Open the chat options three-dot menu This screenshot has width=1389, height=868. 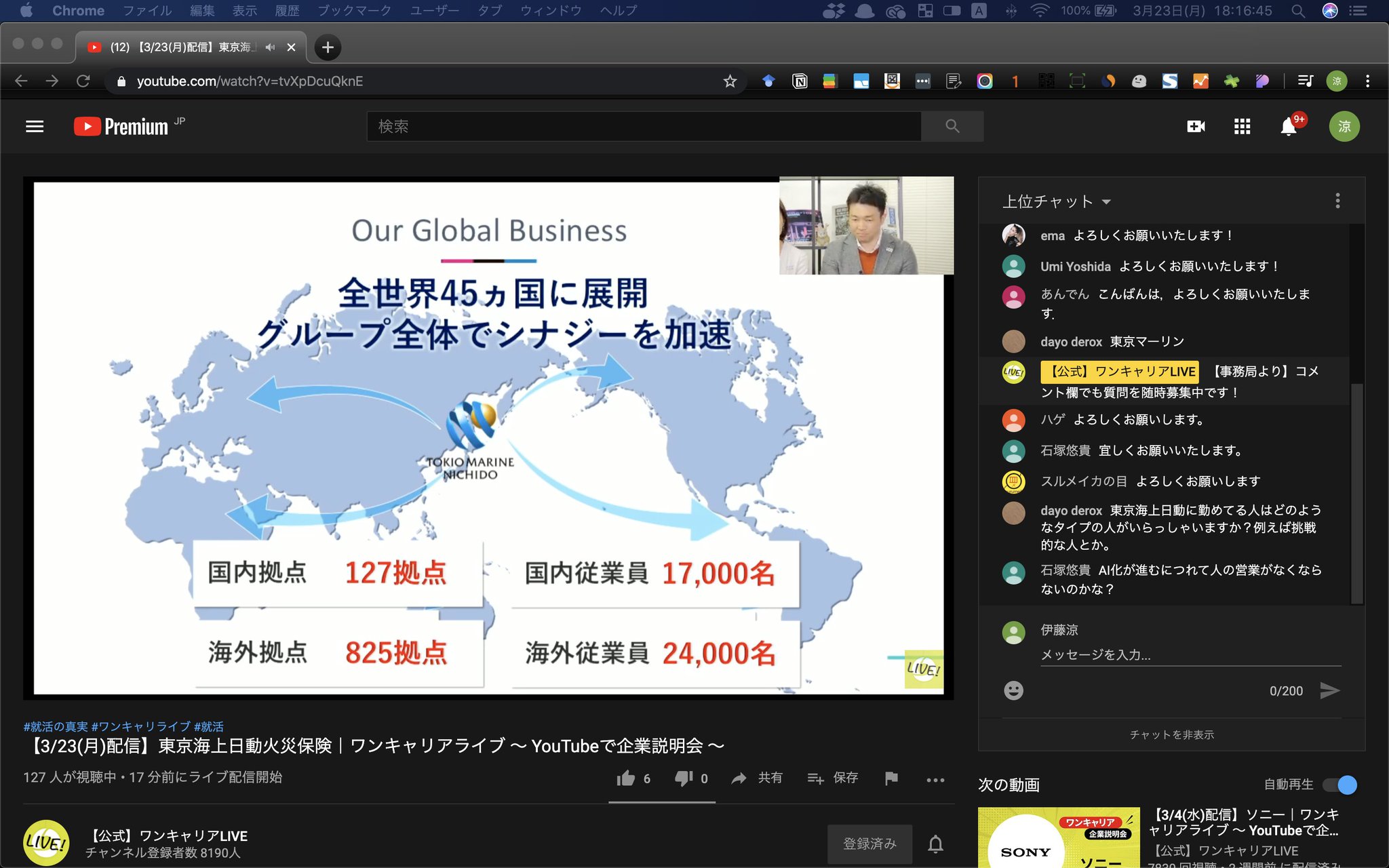[1337, 201]
